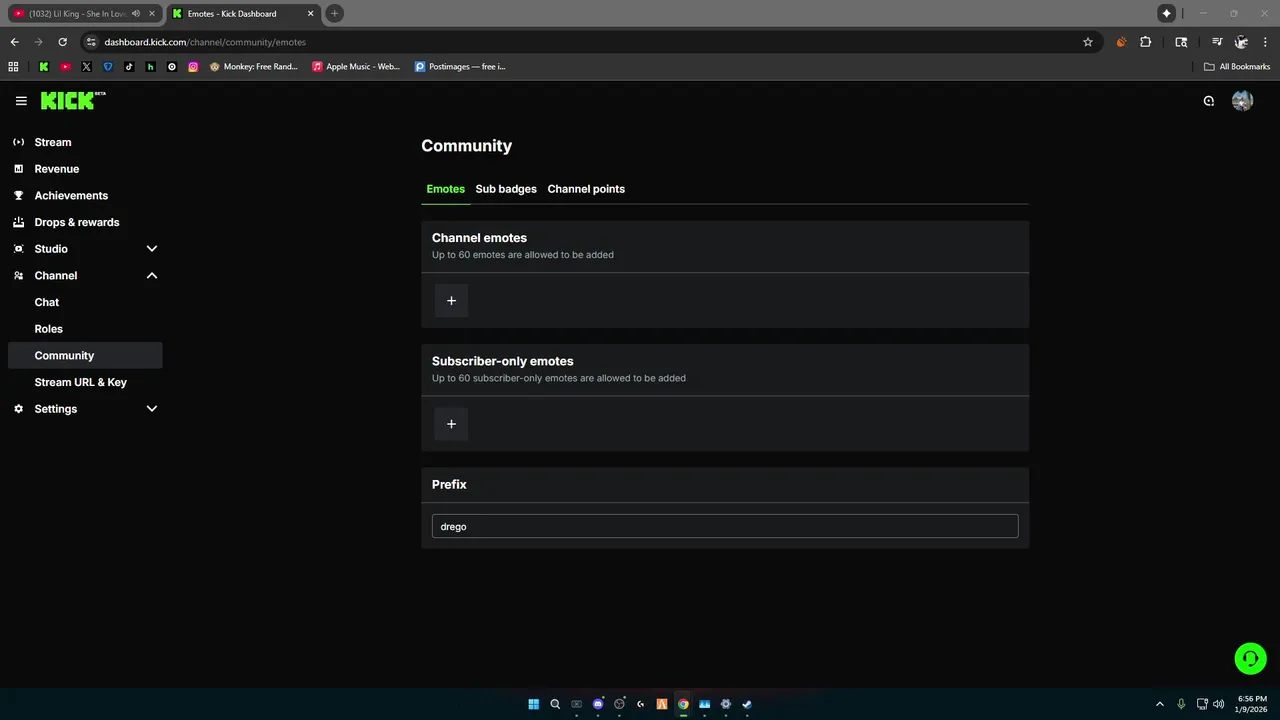The image size is (1280, 720).
Task: Open the YouTube bookmark icon
Action: (x=65, y=67)
